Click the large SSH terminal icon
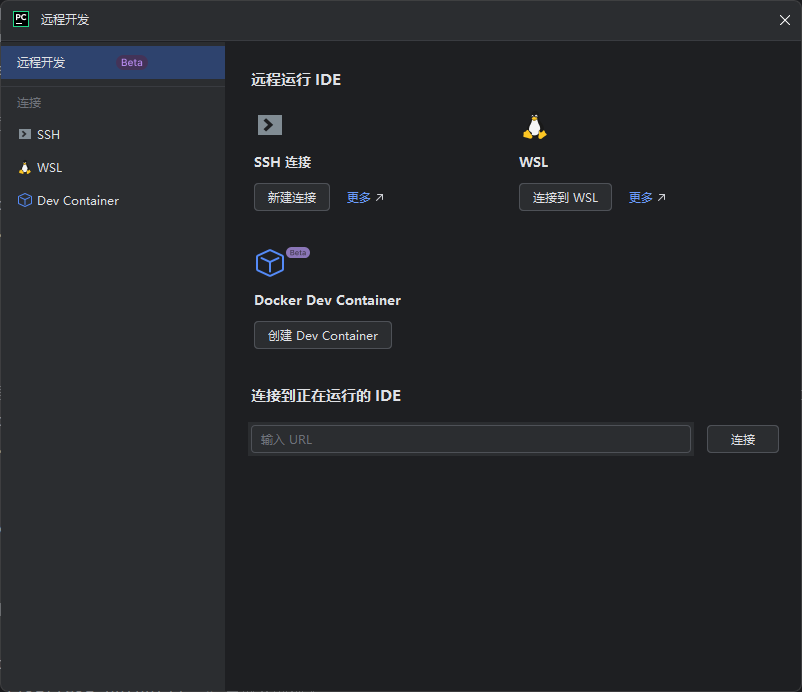The width and height of the screenshot is (802, 692). pos(270,125)
